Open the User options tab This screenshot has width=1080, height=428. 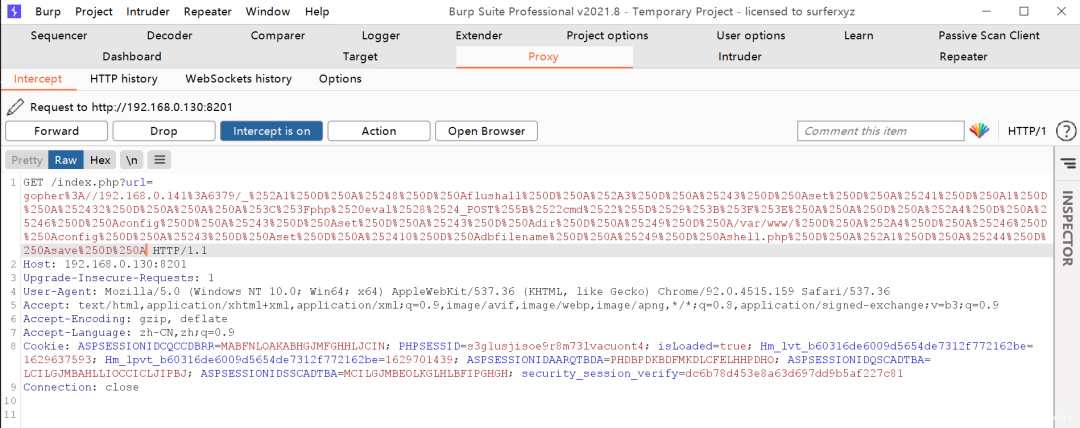pos(751,35)
